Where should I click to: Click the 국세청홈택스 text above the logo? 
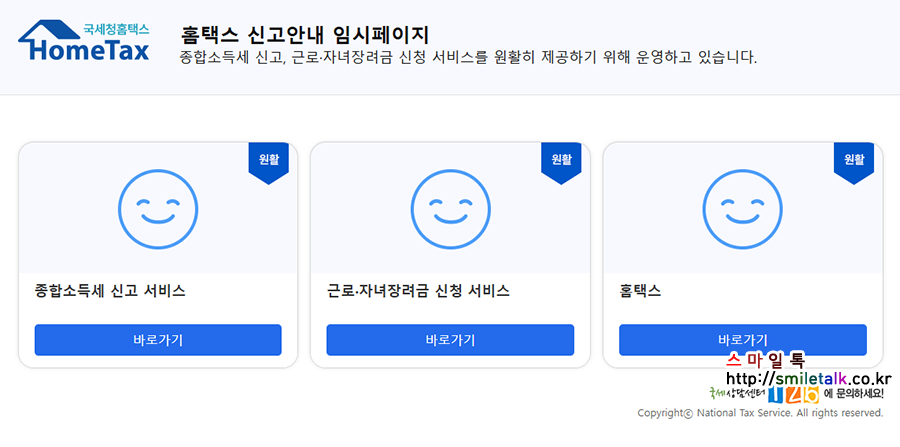(117, 28)
